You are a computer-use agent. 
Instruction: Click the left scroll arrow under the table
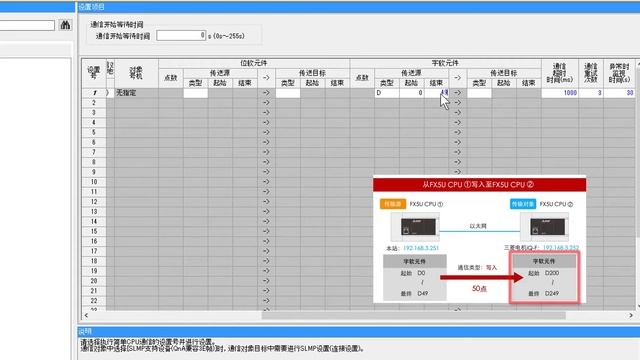[x=86, y=316]
